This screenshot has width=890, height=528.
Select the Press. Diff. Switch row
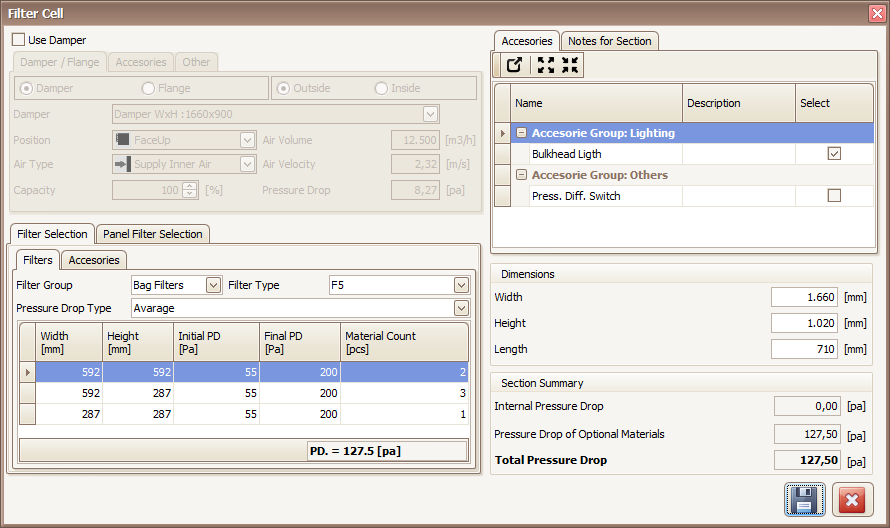pos(692,196)
